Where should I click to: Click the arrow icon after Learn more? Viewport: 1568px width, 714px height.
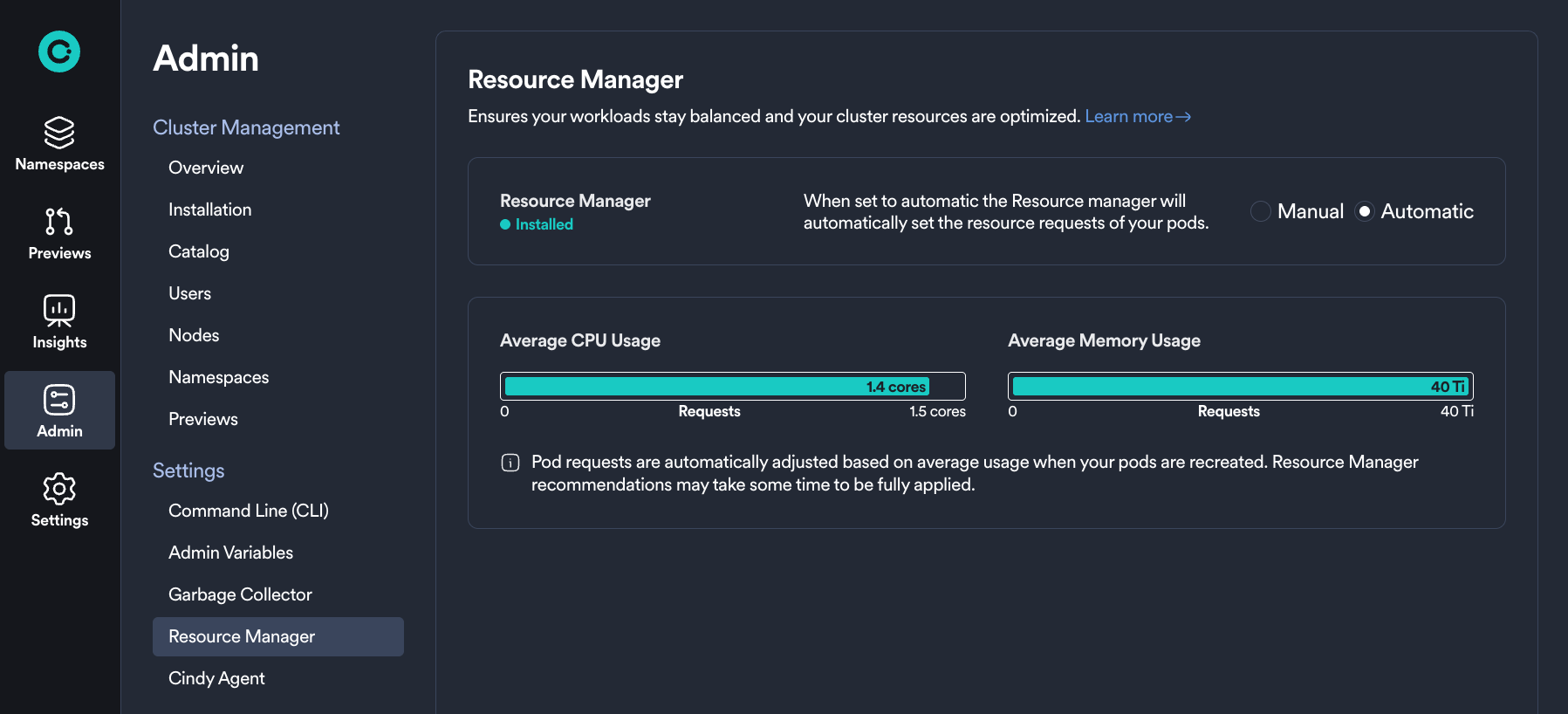[x=1183, y=117]
